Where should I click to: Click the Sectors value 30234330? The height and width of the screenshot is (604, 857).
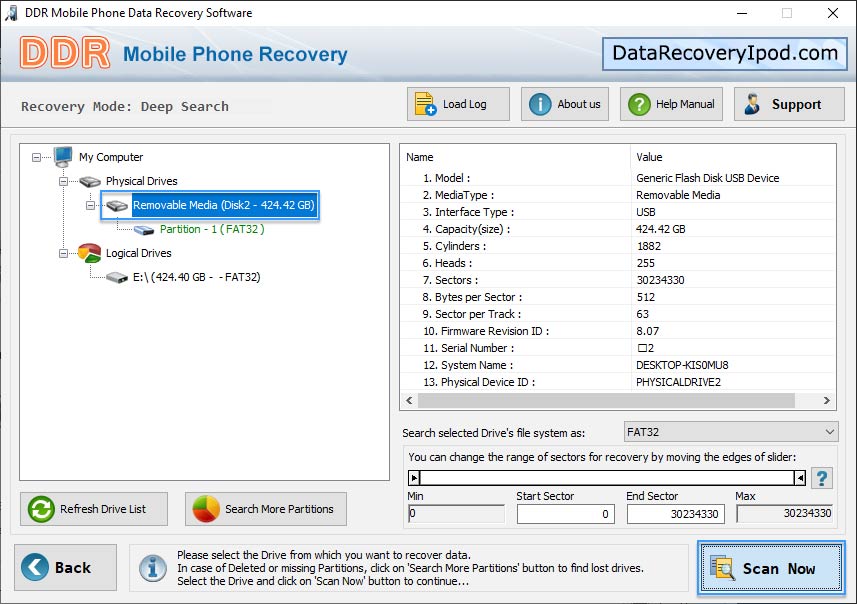pos(660,280)
